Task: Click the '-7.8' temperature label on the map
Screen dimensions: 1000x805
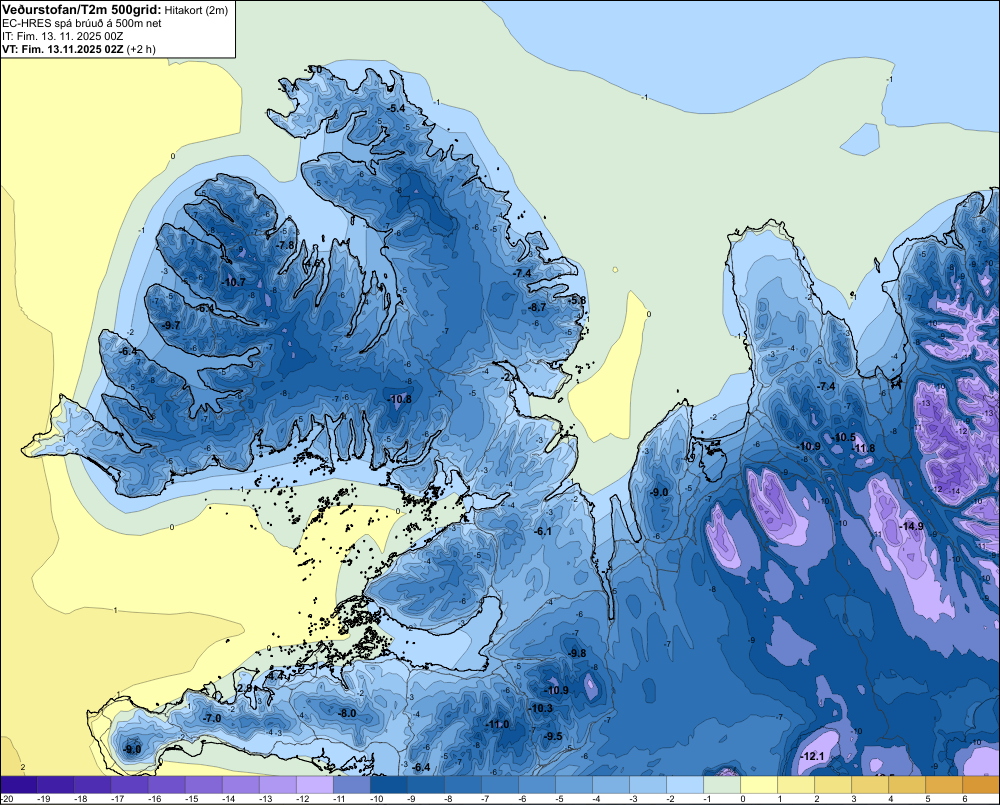Action: (286, 245)
